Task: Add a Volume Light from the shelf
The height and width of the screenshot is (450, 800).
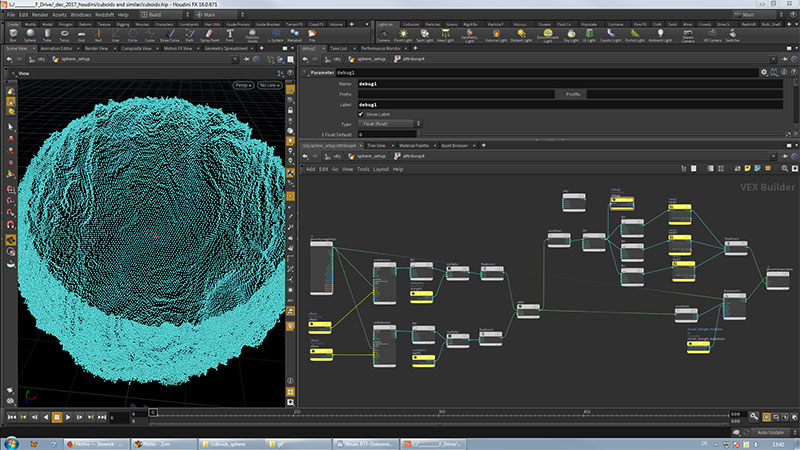Action: coord(496,35)
